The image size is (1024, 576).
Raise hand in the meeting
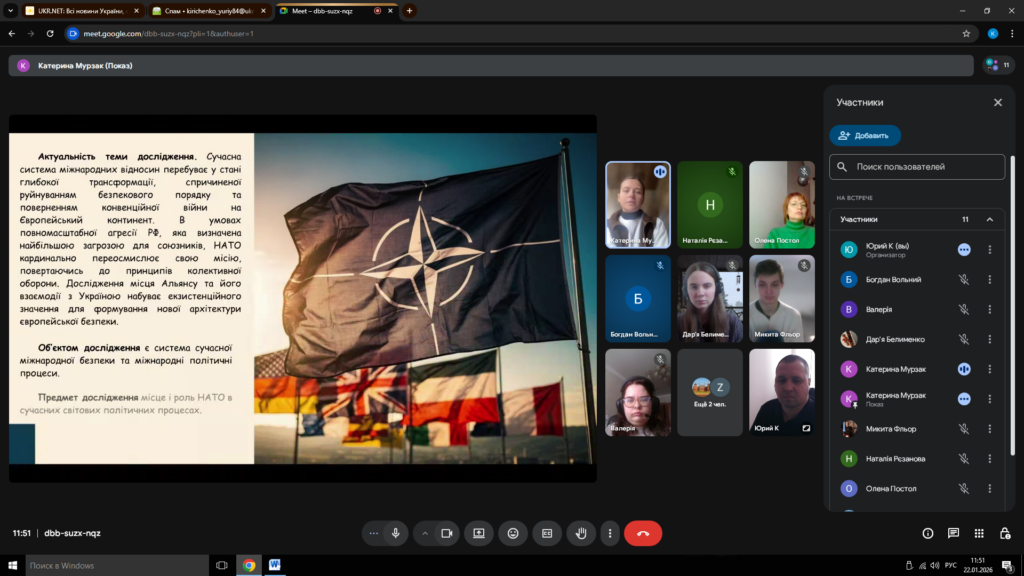581,533
